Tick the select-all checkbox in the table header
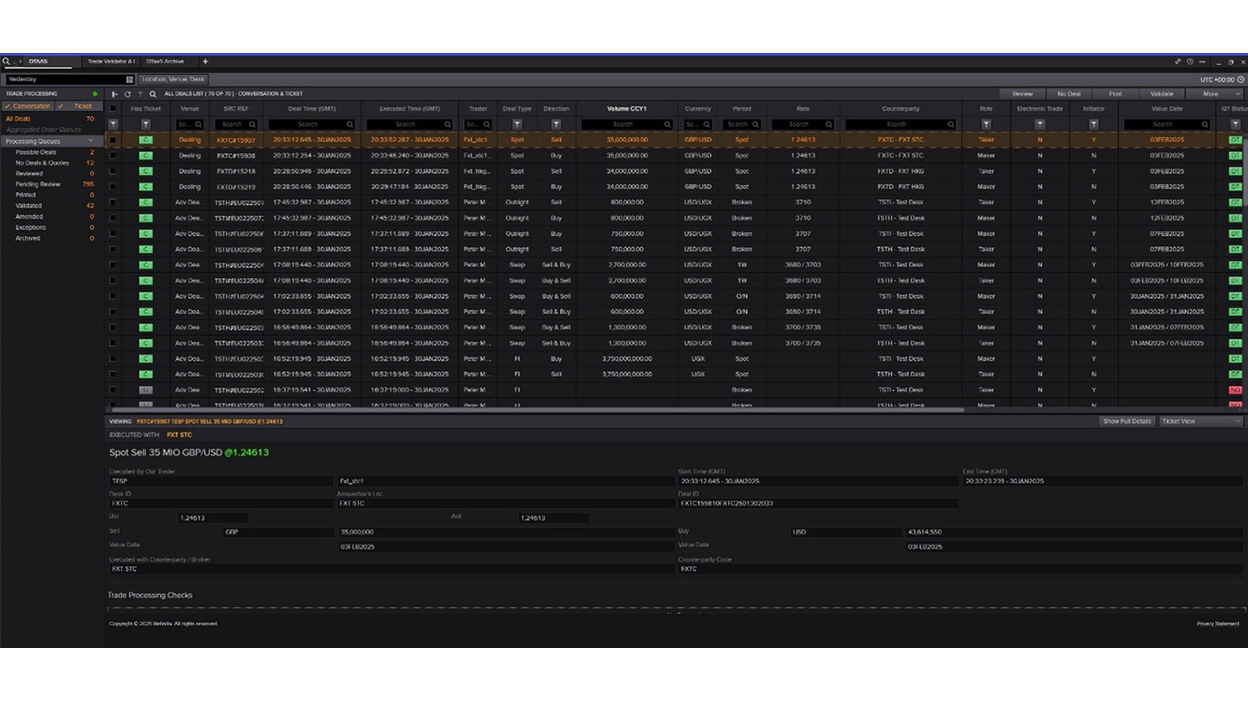The width and height of the screenshot is (1248, 702). [x=113, y=109]
